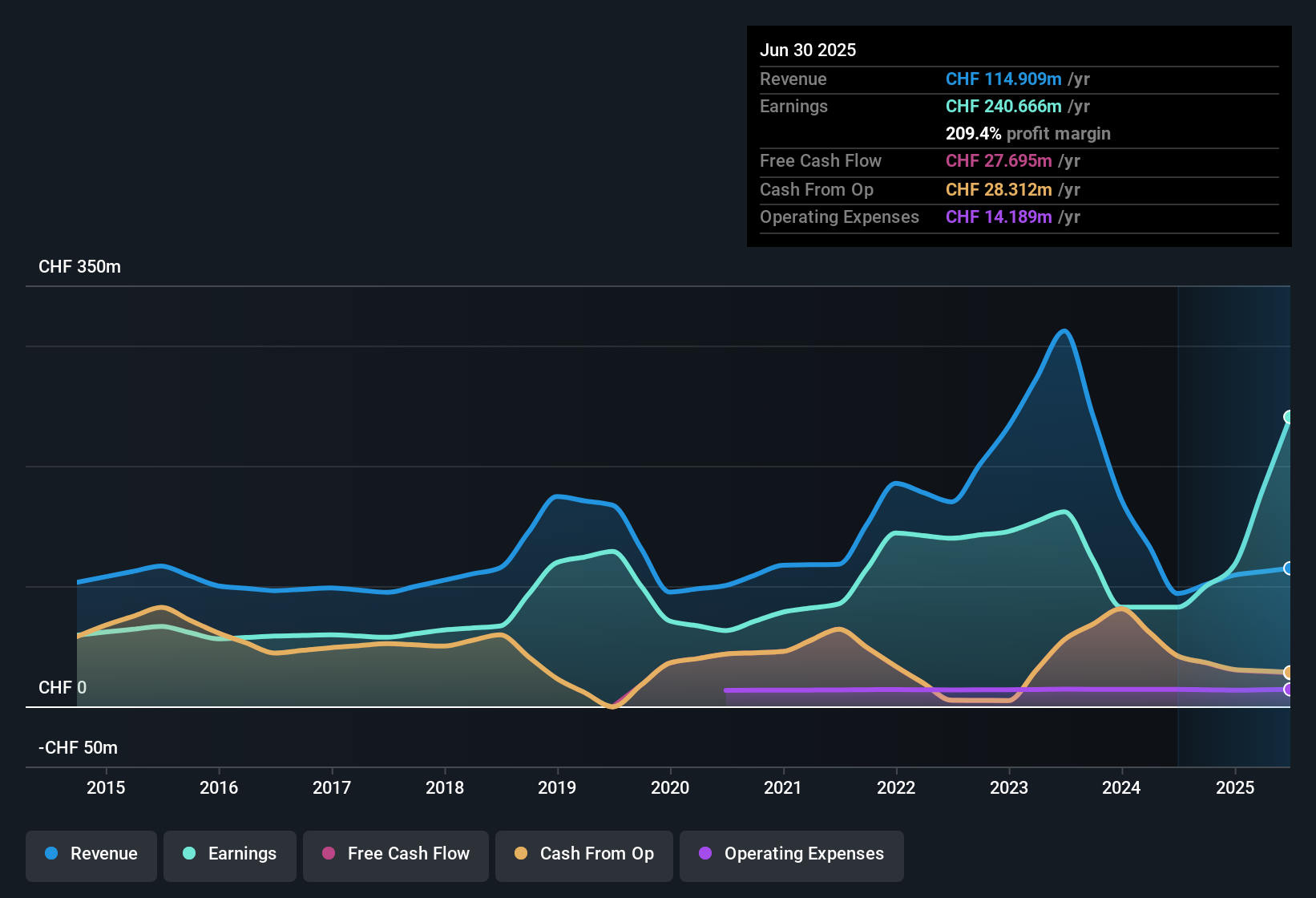
Task: Click the CHF 114.909m revenue value in tooltip
Action: coord(1003,79)
